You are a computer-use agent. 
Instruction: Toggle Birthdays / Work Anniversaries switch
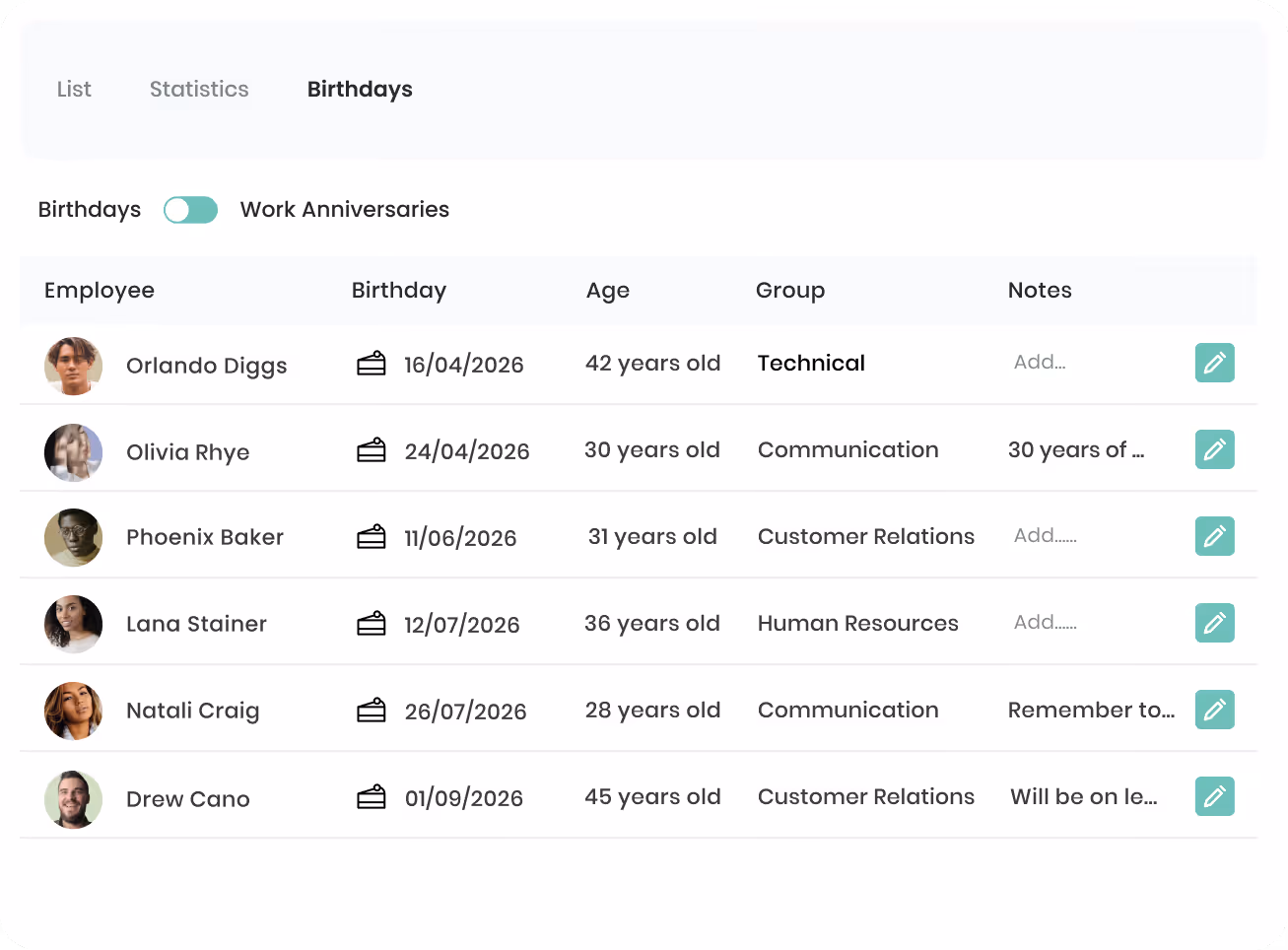190,210
